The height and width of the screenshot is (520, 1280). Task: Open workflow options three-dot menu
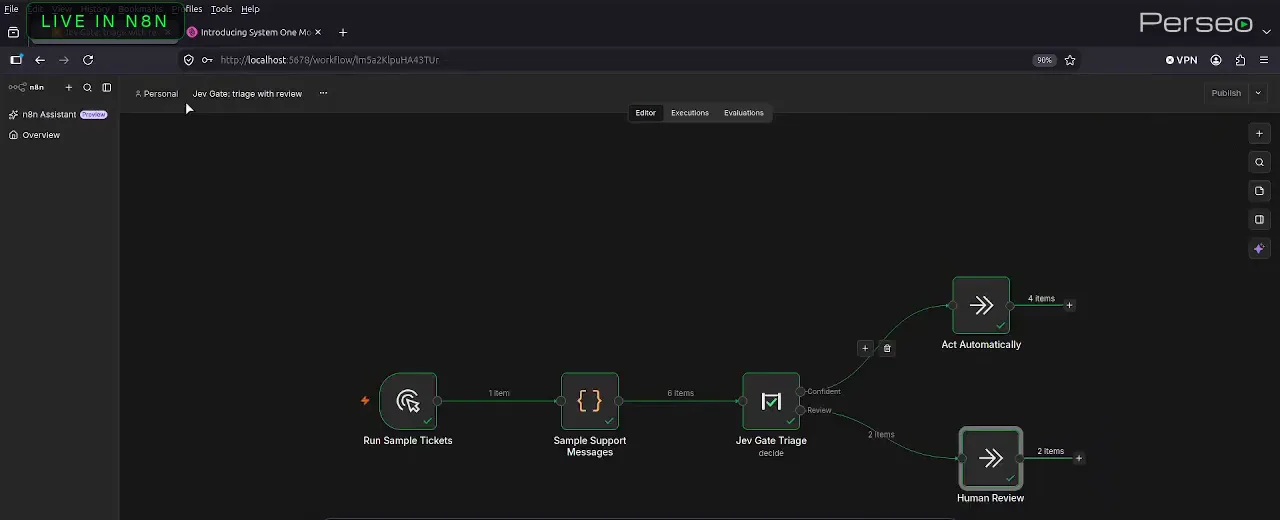(x=323, y=93)
